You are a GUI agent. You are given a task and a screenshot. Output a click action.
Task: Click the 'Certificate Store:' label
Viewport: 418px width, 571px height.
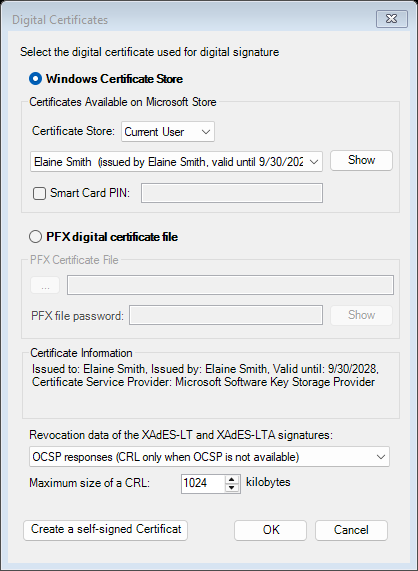click(x=74, y=131)
